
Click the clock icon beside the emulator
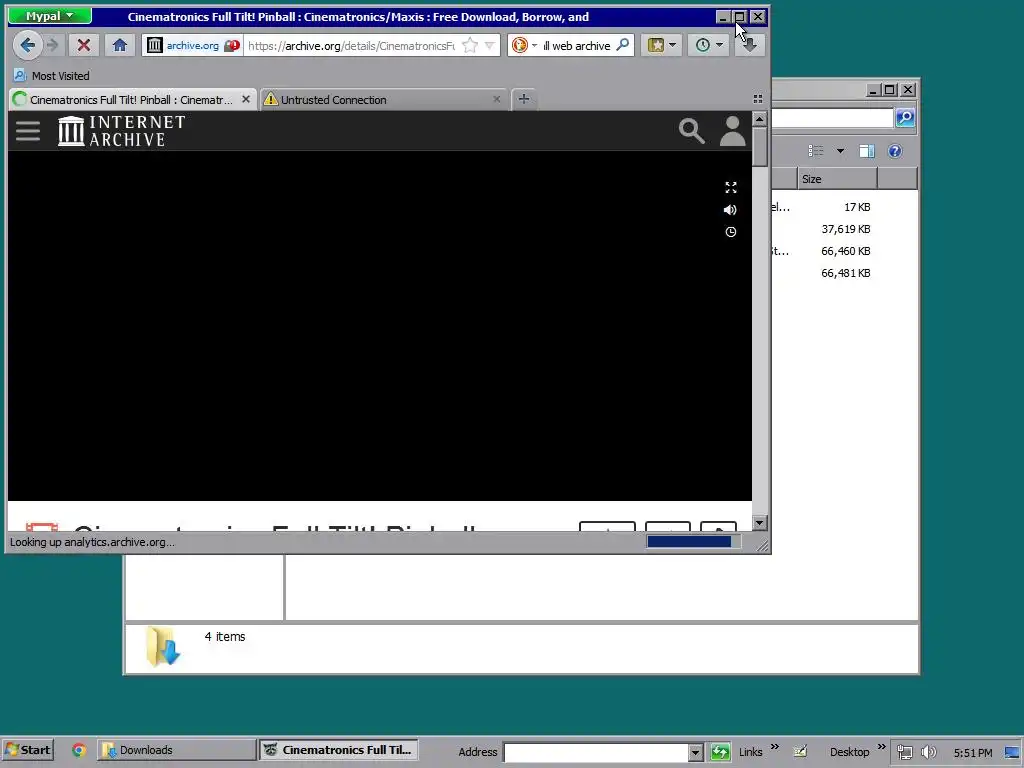tap(731, 232)
